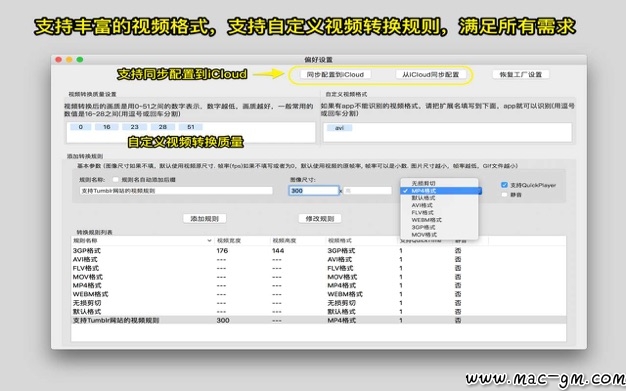The width and height of the screenshot is (626, 391).
Task: Tick the 静音 checkbox
Action: [504, 195]
